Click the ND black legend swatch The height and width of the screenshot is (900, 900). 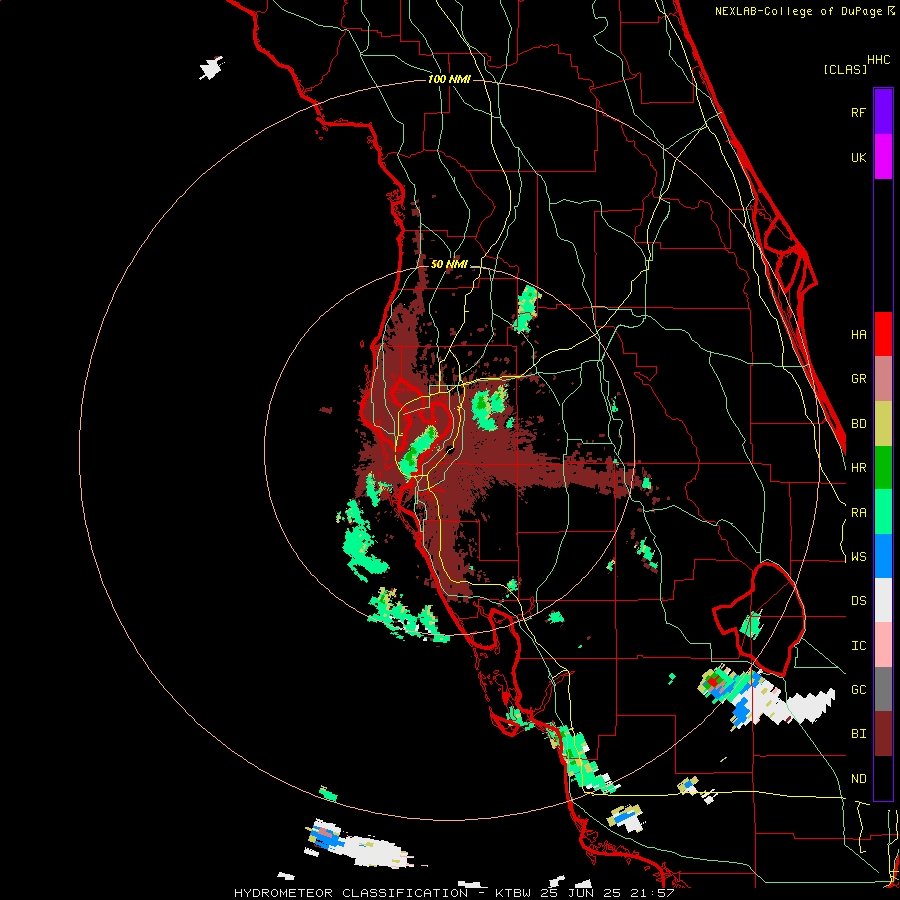click(x=883, y=778)
